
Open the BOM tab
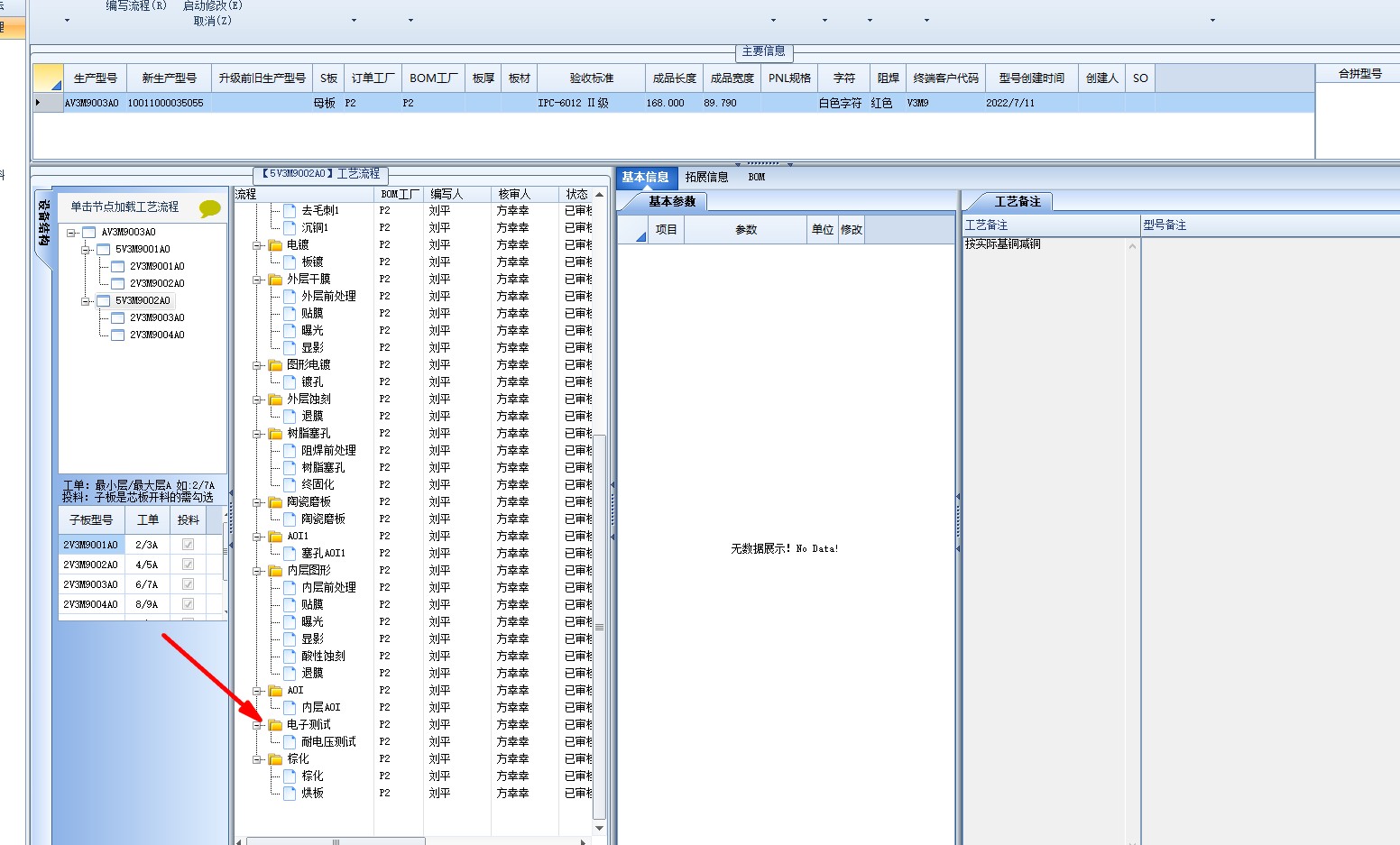[757, 178]
